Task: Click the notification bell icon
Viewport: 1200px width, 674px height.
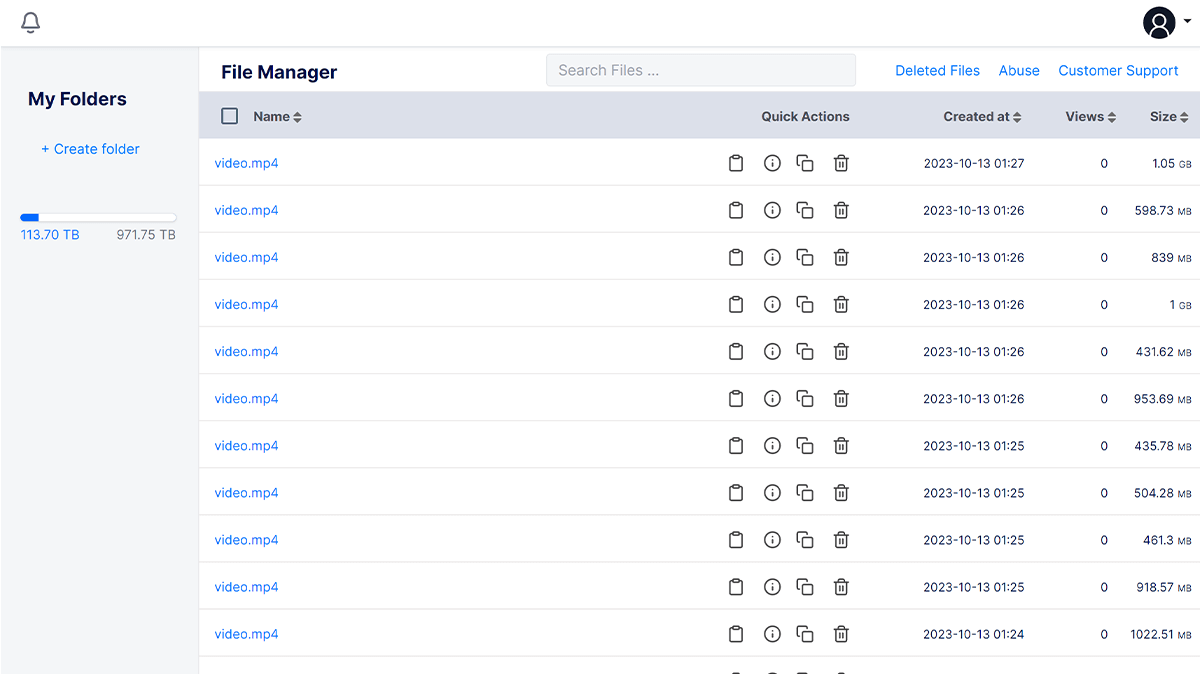Action: click(31, 23)
